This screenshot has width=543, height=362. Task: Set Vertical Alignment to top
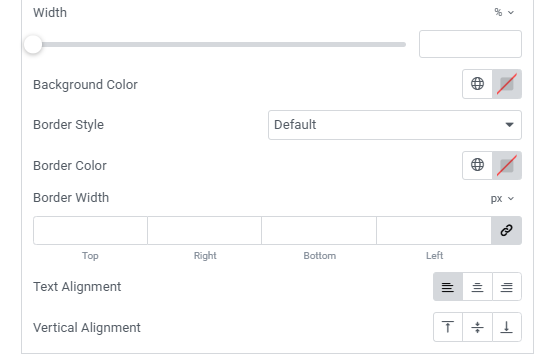(x=448, y=327)
